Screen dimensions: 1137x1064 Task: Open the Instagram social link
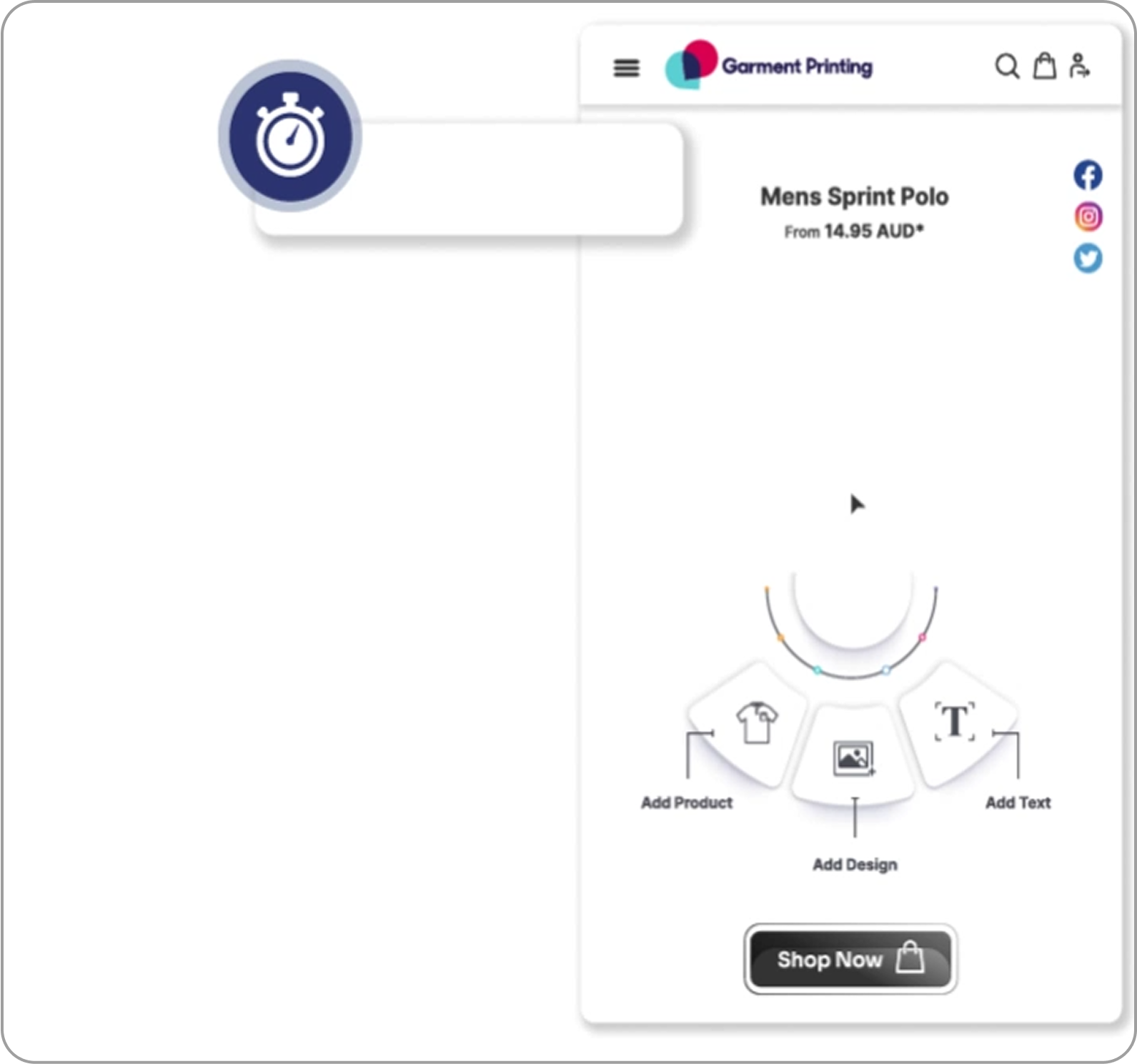click(1088, 217)
